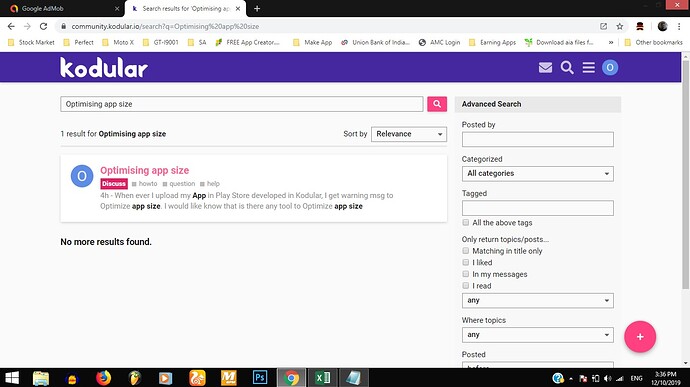
Task: Open UC Browser from the taskbar
Action: click(x=197, y=378)
